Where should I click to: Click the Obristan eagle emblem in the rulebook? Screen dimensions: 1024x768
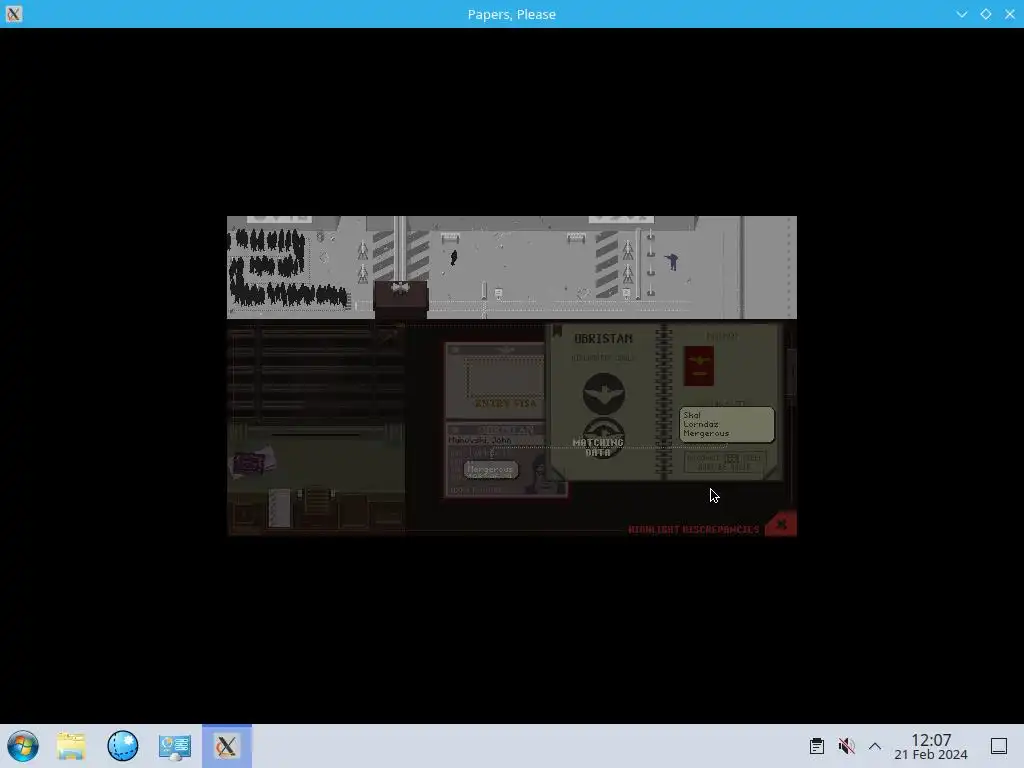[x=603, y=394]
